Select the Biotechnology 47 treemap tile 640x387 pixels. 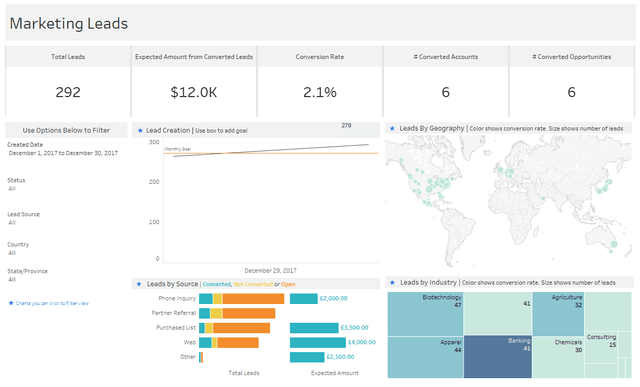tap(425, 314)
